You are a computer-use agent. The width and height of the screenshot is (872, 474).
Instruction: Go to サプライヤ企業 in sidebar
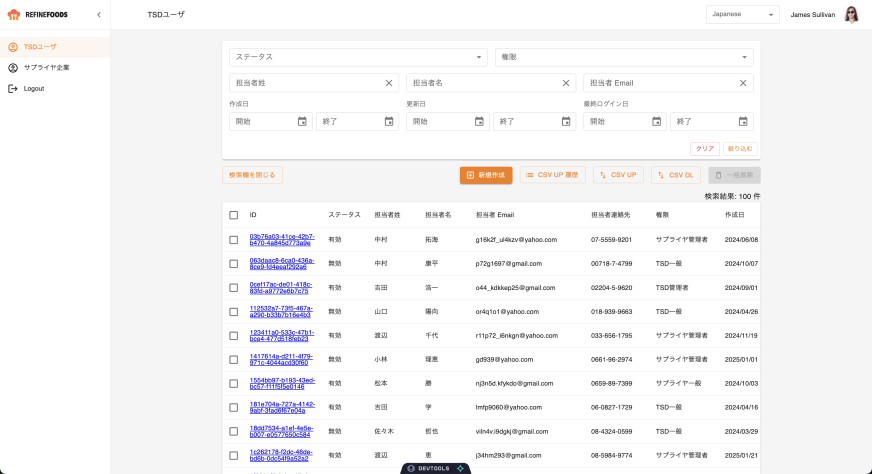click(x=46, y=67)
